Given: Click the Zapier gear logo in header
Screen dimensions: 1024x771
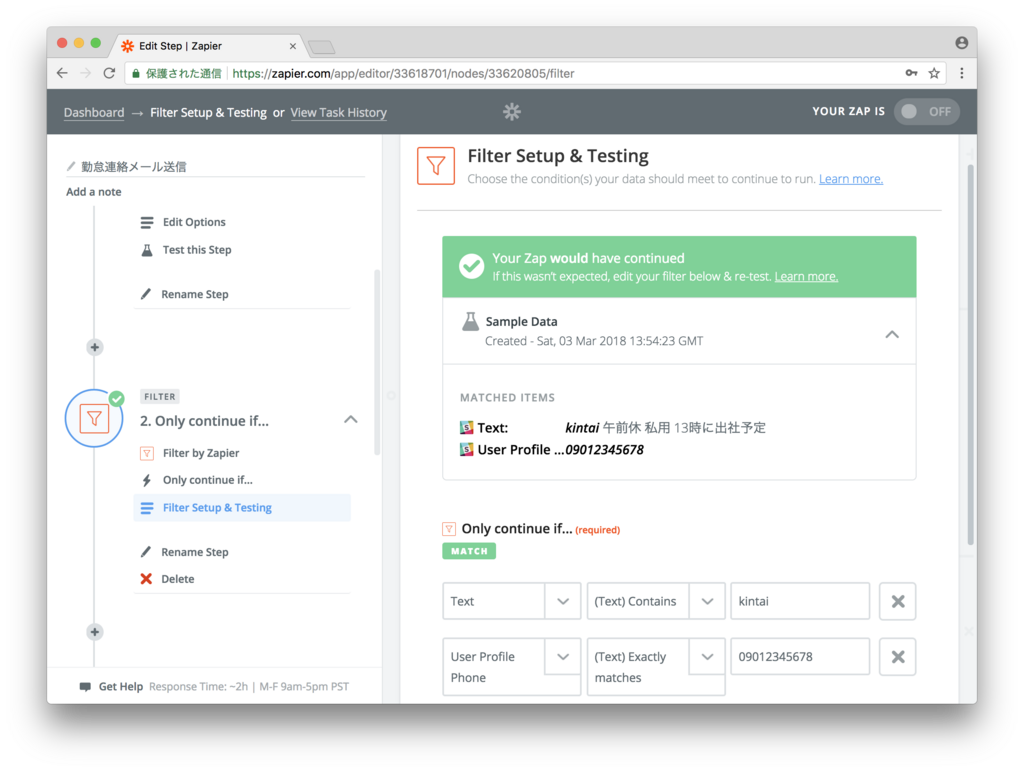Looking at the screenshot, I should click(512, 112).
